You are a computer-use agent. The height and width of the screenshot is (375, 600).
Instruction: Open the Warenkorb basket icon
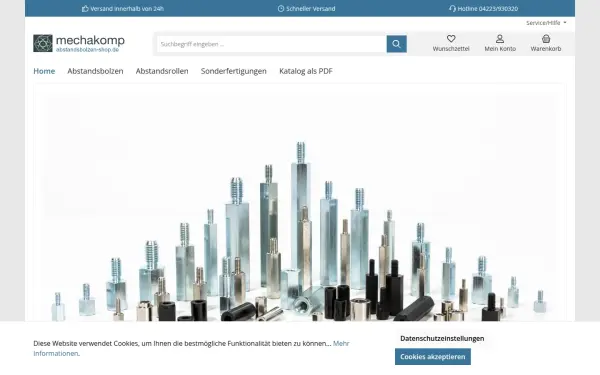click(546, 39)
